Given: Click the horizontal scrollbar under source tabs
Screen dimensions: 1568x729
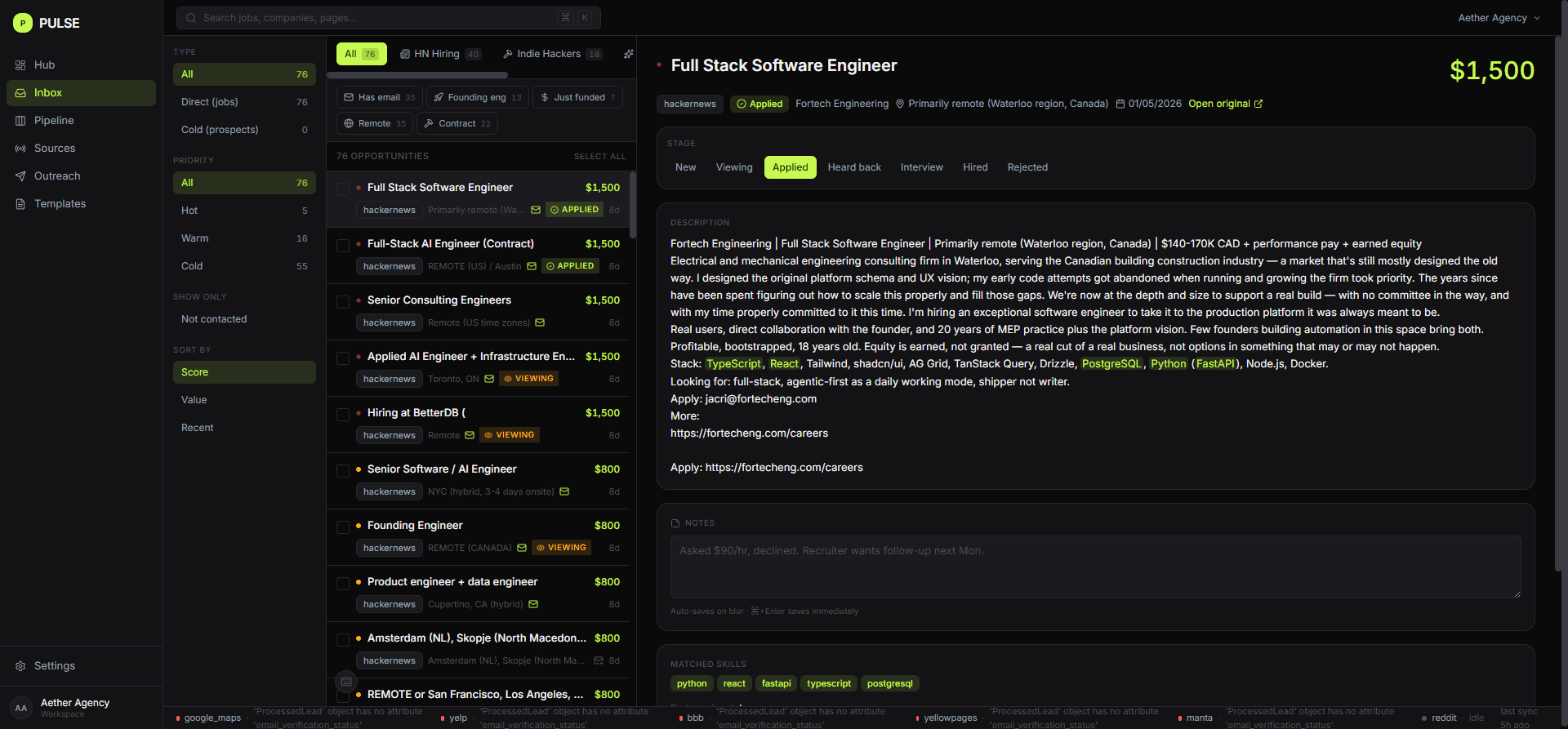Looking at the screenshot, I should click(416, 75).
